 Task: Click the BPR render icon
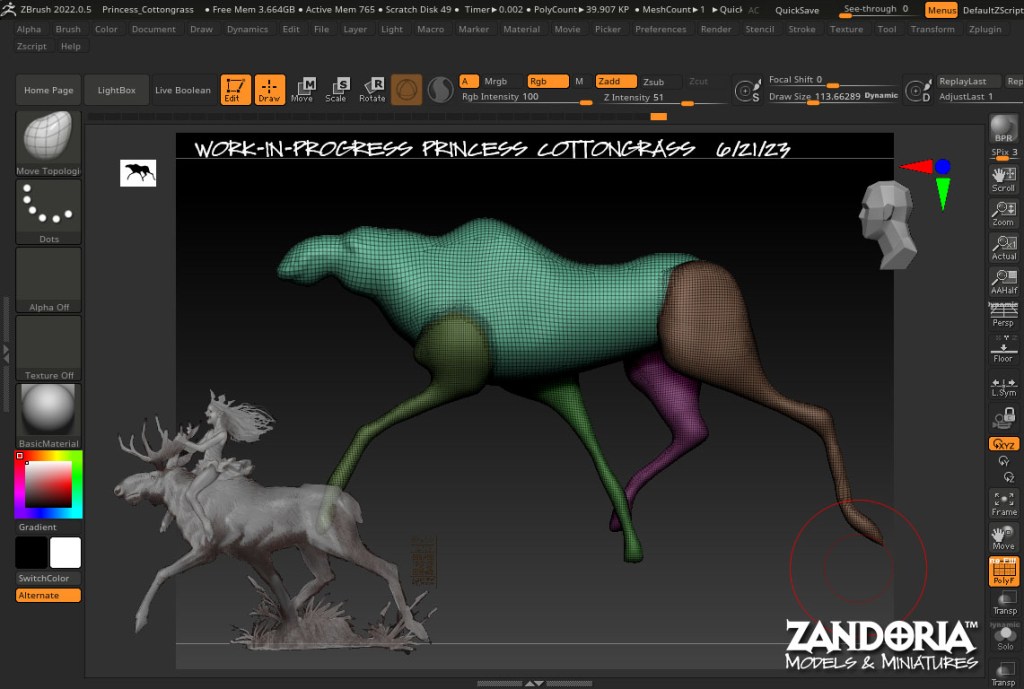[1003, 130]
